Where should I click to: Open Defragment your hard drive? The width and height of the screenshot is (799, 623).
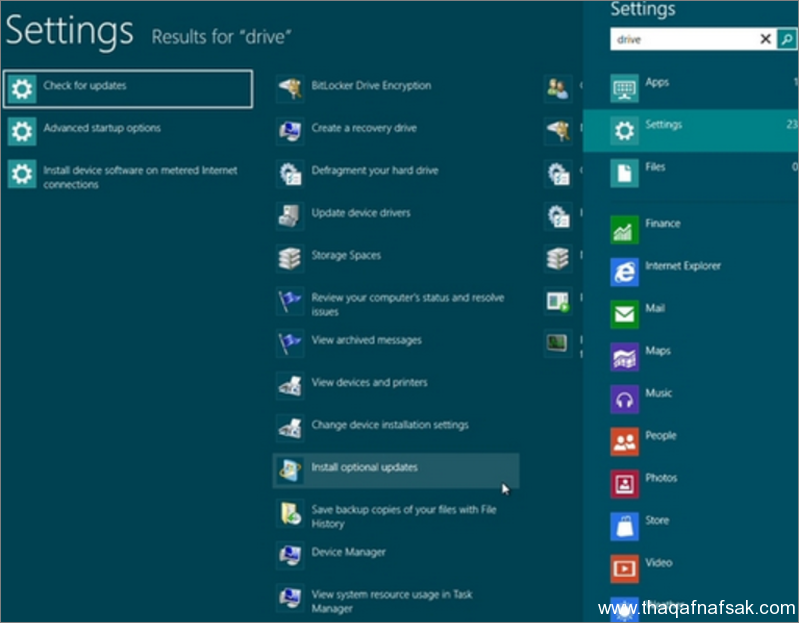click(374, 171)
